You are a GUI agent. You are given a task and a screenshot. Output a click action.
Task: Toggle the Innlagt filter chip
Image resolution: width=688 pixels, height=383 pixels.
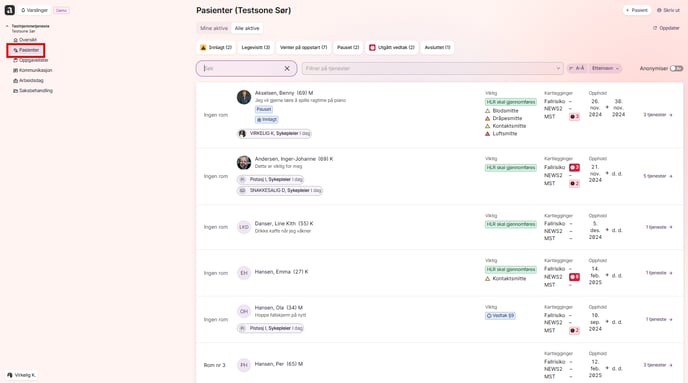pyautogui.click(x=216, y=47)
